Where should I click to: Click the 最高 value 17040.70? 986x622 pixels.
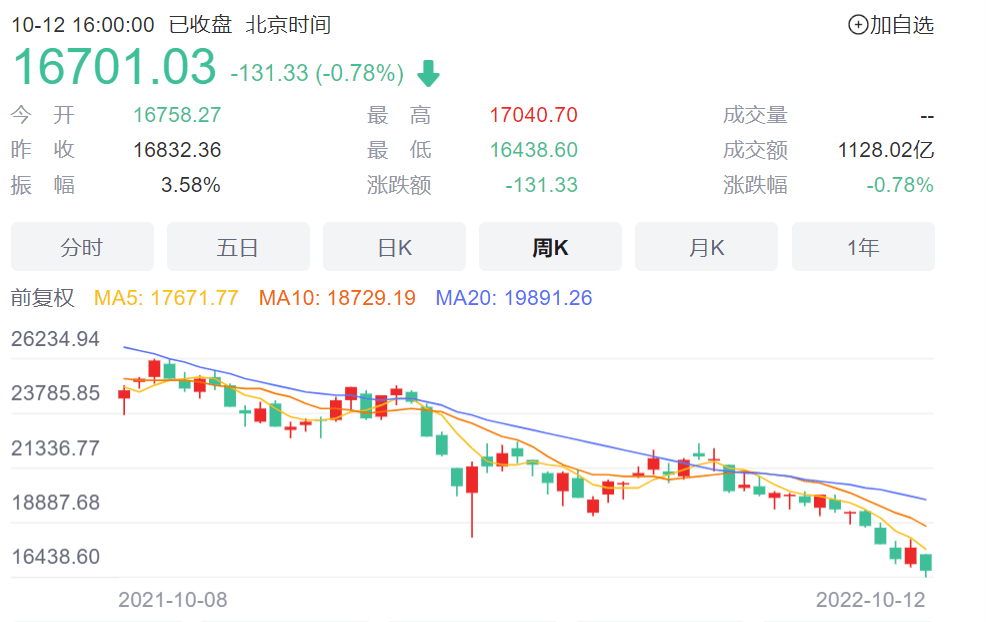click(533, 115)
